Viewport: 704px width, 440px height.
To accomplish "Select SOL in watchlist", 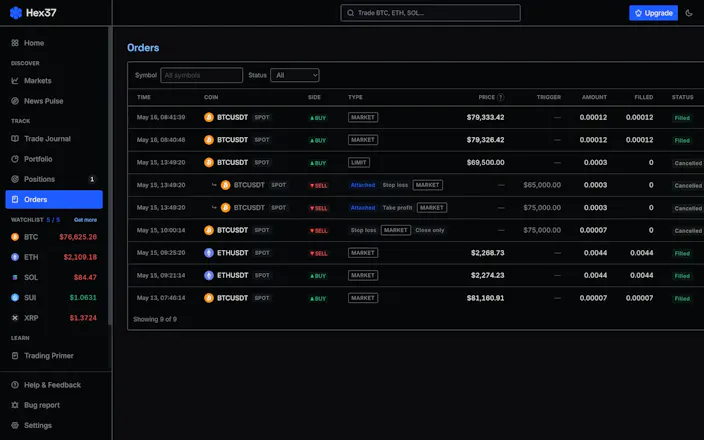I will coord(54,277).
